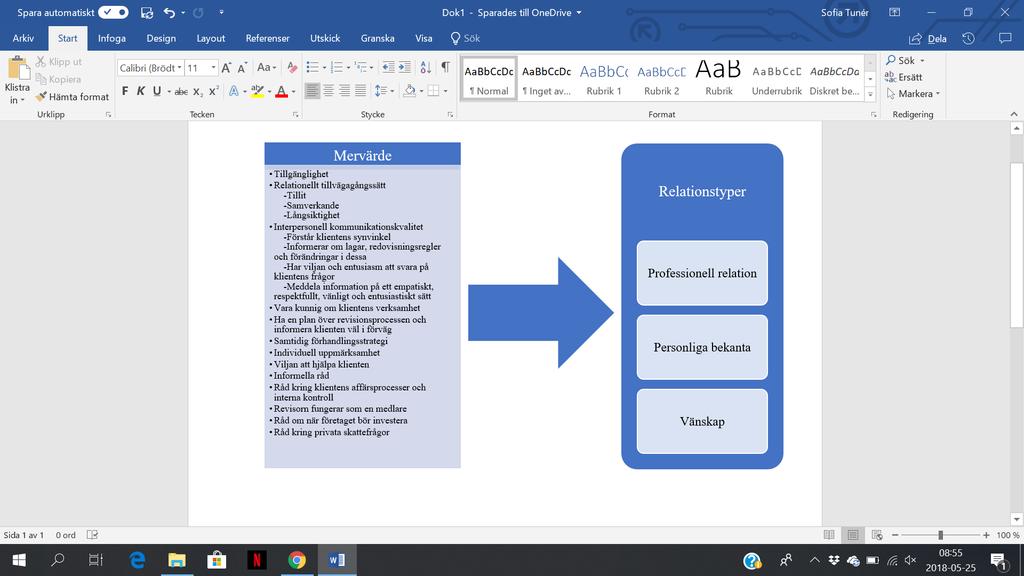This screenshot has width=1024, height=576.
Task: Undo the last action
Action: pos(169,12)
